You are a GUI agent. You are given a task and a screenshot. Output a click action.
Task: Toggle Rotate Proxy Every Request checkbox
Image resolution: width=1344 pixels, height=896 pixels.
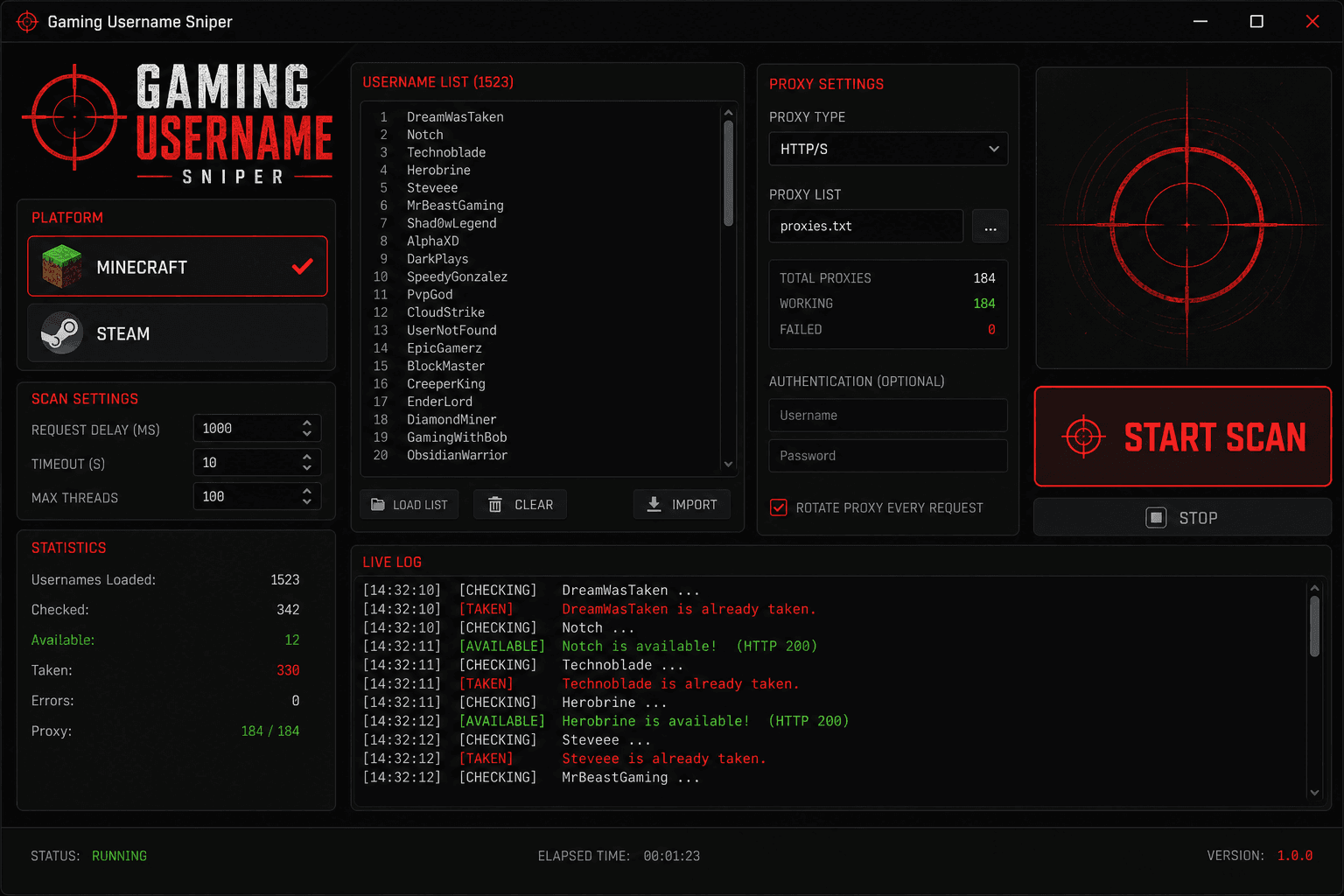coord(778,507)
